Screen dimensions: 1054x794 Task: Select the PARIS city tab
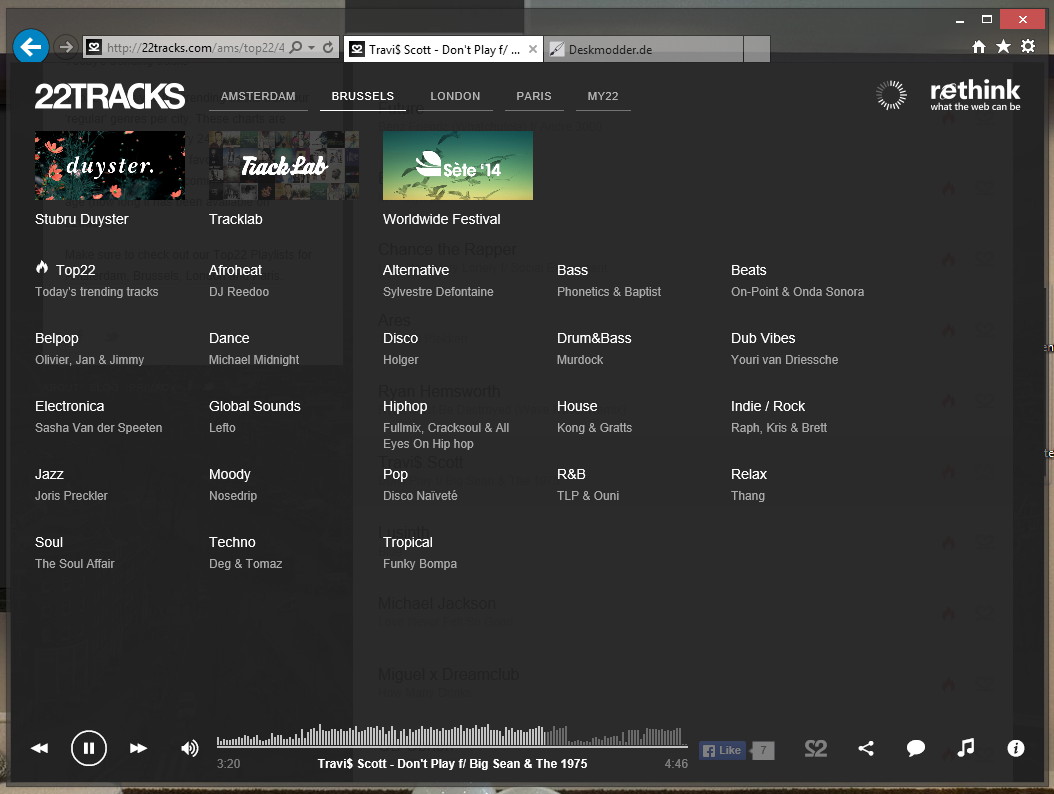[x=534, y=96]
